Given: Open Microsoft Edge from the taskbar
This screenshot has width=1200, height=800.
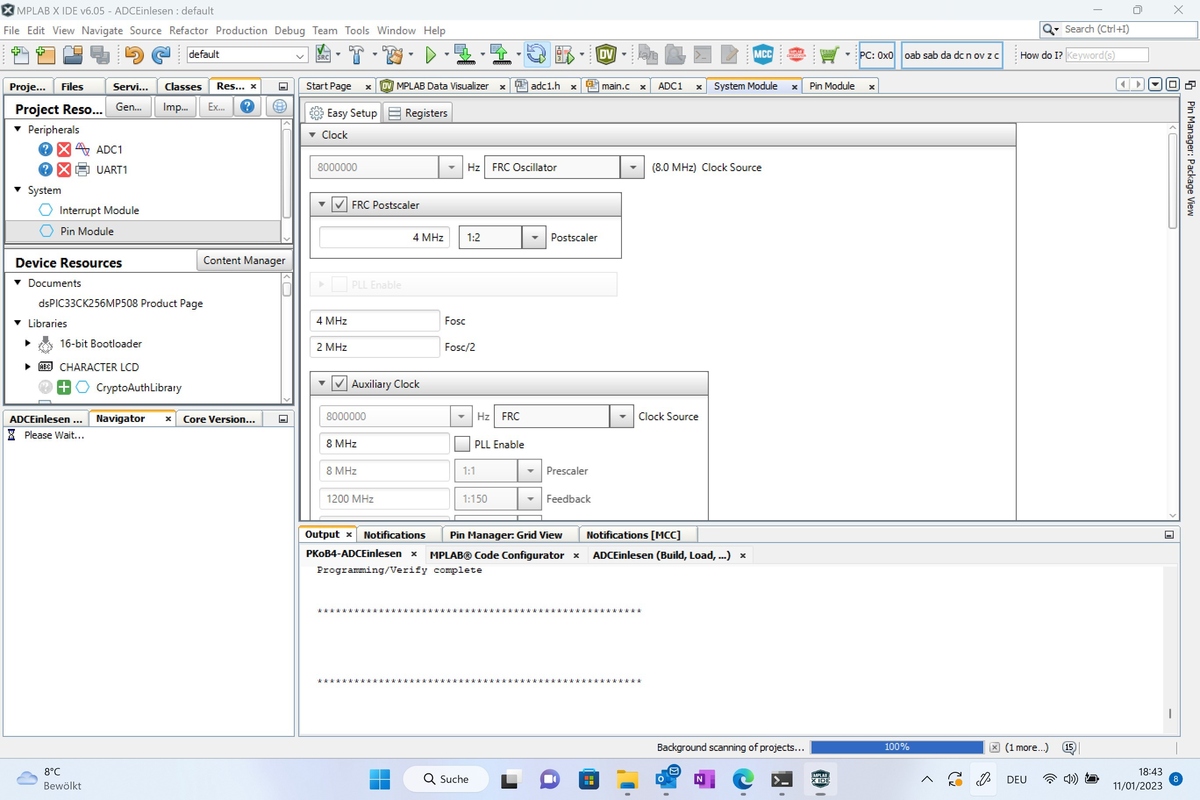Looking at the screenshot, I should (743, 779).
